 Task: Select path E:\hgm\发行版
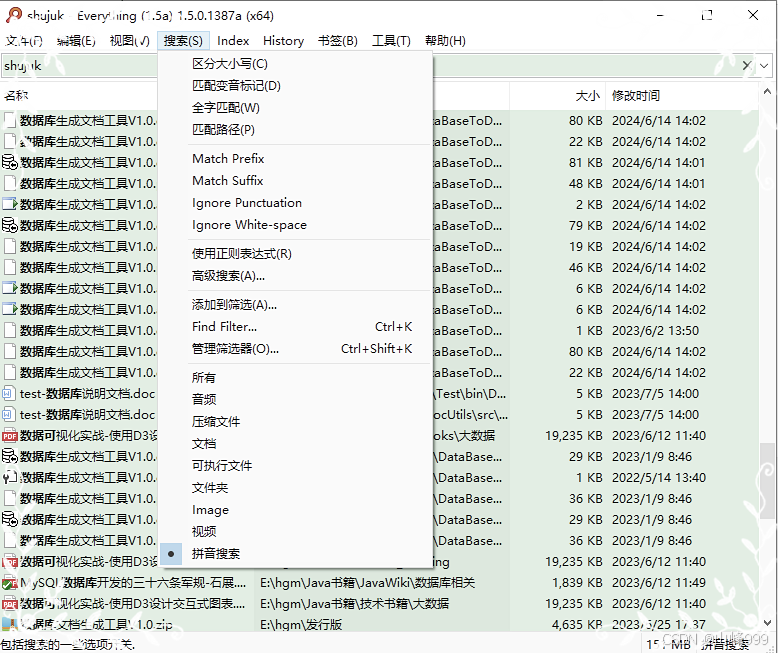click(301, 624)
